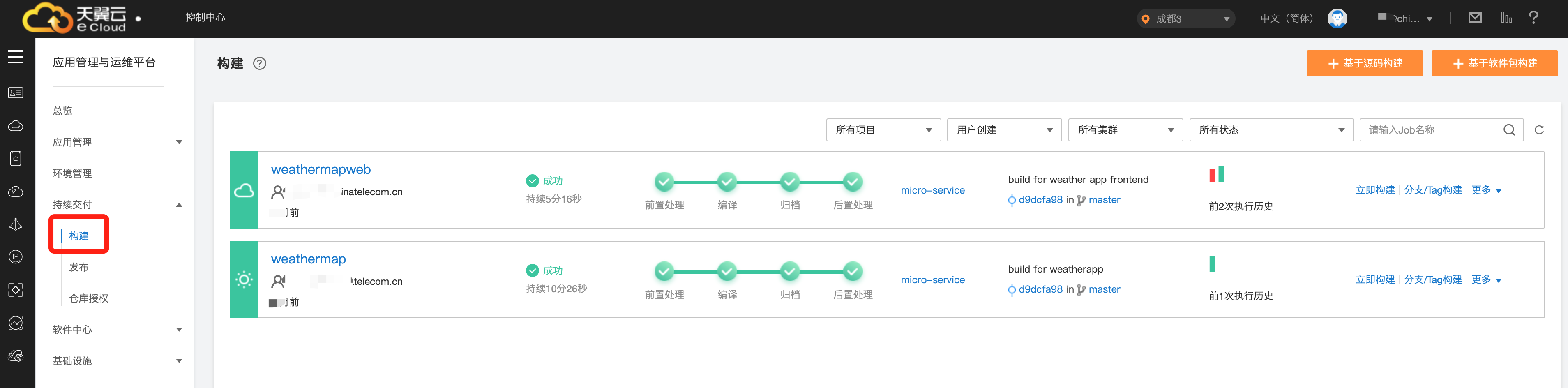Viewport: 1568px width, 388px height.
Task: Click 前置处理 stage check for weathermapweb
Action: [x=664, y=182]
